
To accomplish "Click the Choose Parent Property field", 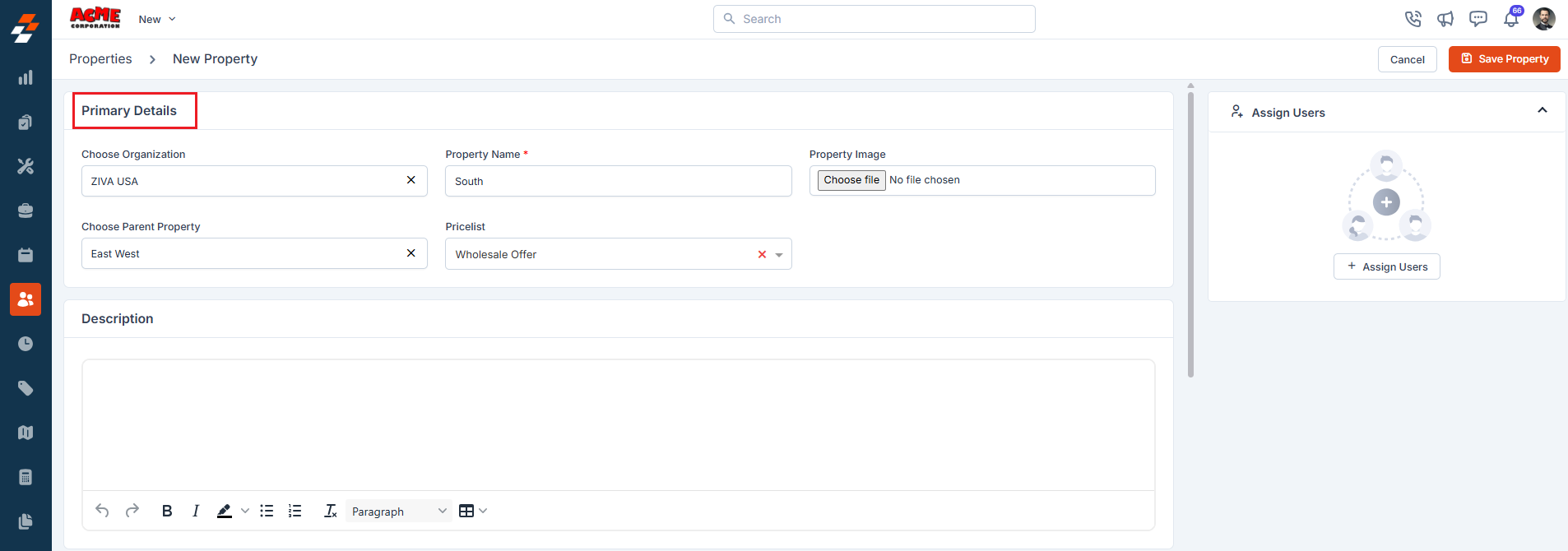I will (x=254, y=253).
